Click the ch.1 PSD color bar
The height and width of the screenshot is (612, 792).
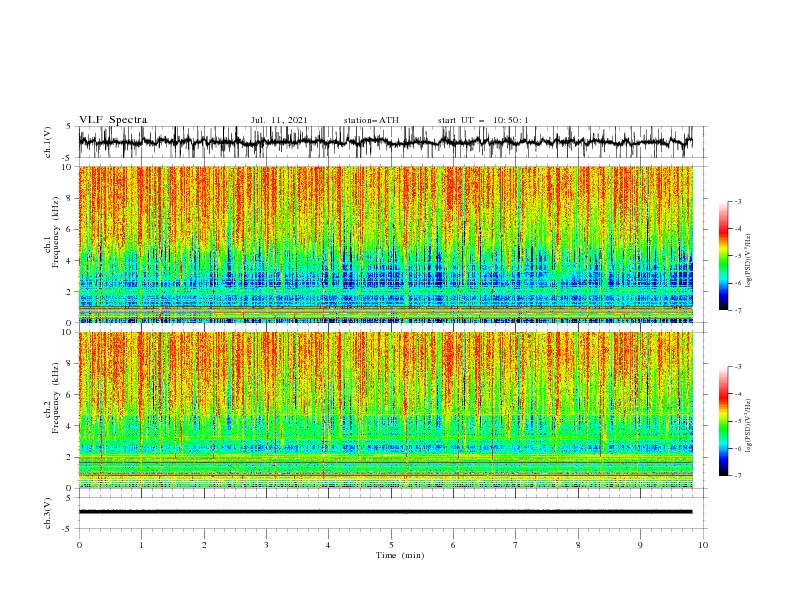723,256
